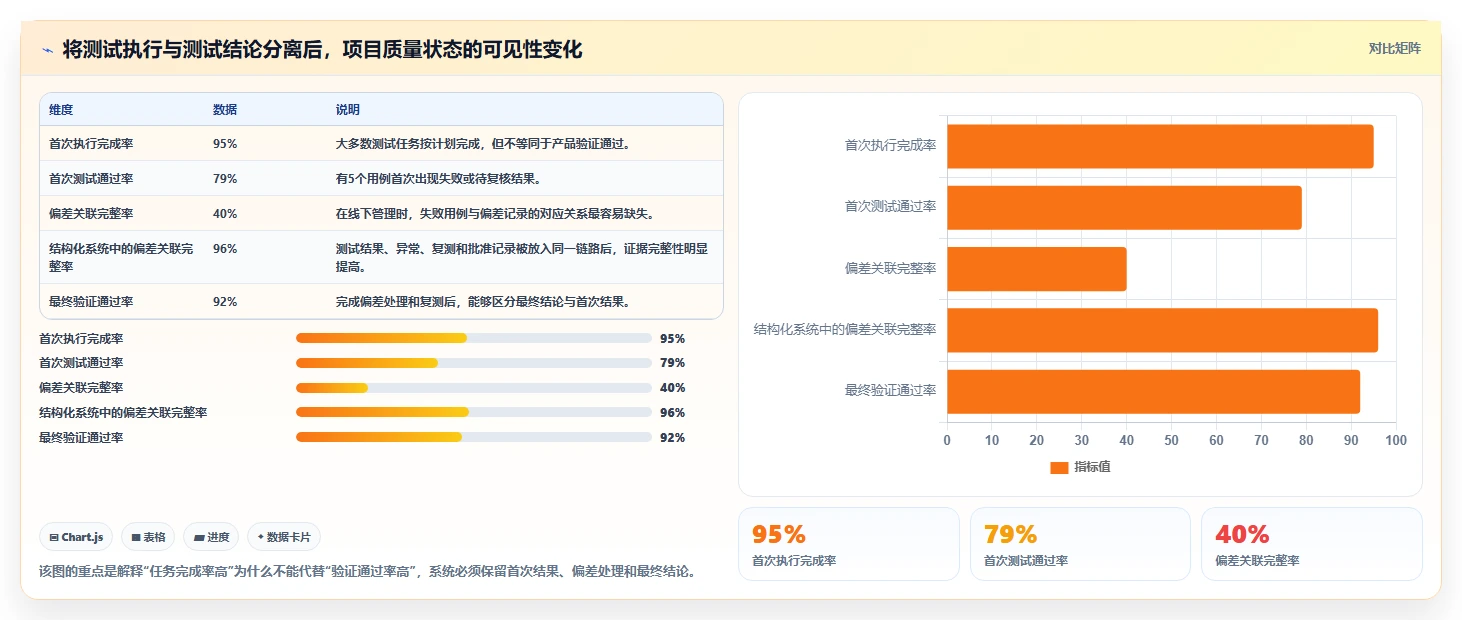Click the 结构化系统中的偏差关联完整率 chart bar
Viewport: 1462px width, 620px height.
1162,330
